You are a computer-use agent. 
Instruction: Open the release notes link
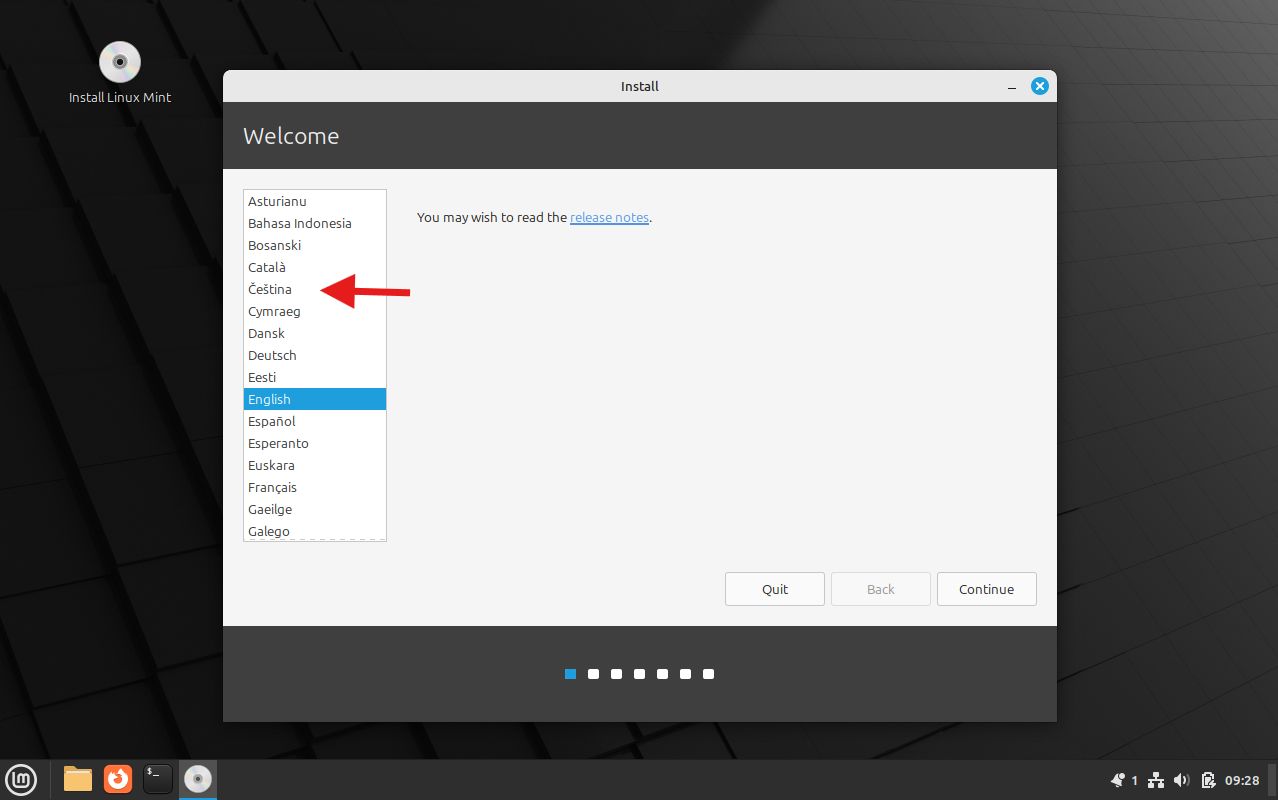609,217
